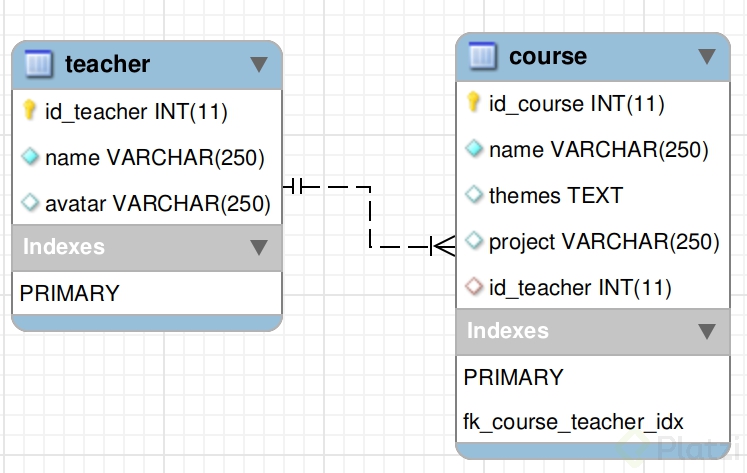Click the course table icon
Viewport: 747px width, 473px height.
(482, 56)
